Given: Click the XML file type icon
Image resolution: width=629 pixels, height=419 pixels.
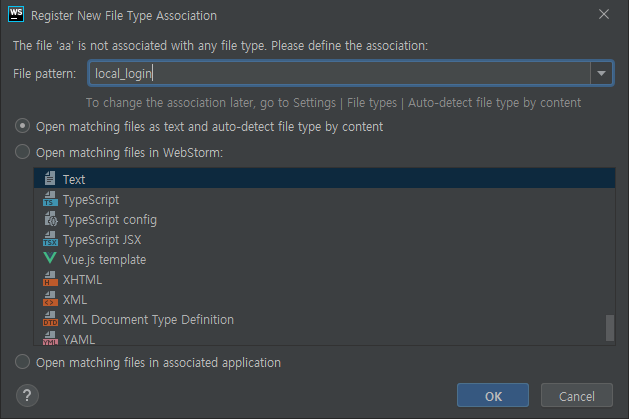Looking at the screenshot, I should point(50,299).
